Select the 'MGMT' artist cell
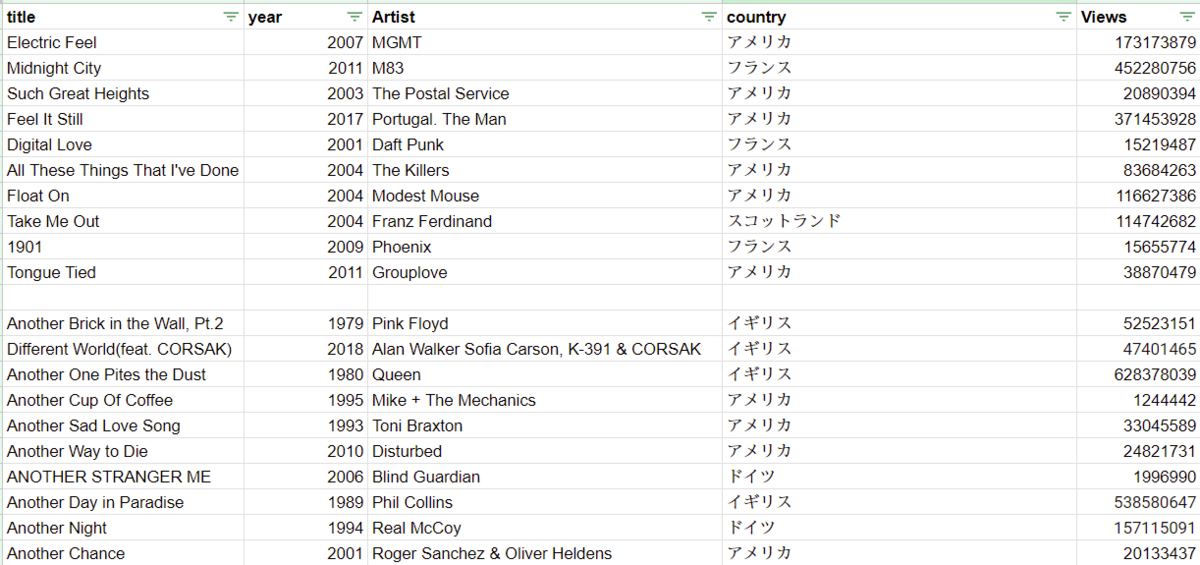This screenshot has height=565, width=1200. tap(545, 43)
